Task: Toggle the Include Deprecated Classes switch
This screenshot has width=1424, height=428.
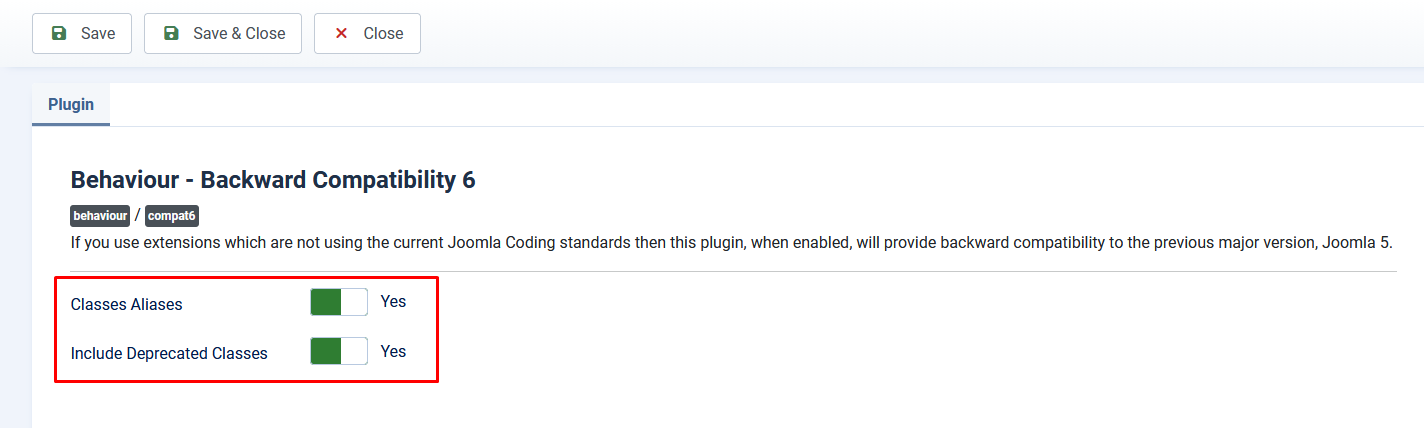Action: (x=339, y=351)
